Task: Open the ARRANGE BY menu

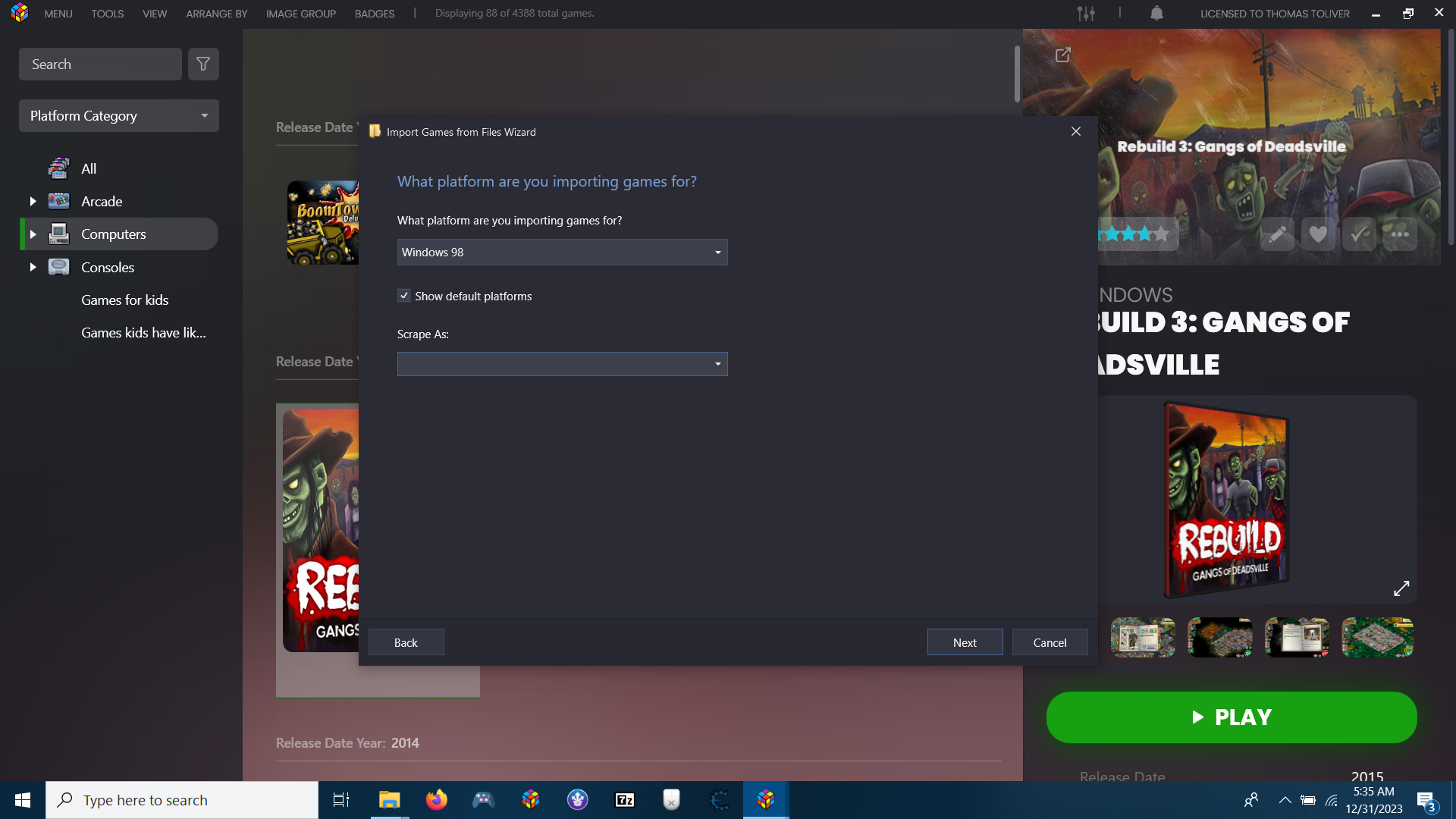Action: pos(217,14)
